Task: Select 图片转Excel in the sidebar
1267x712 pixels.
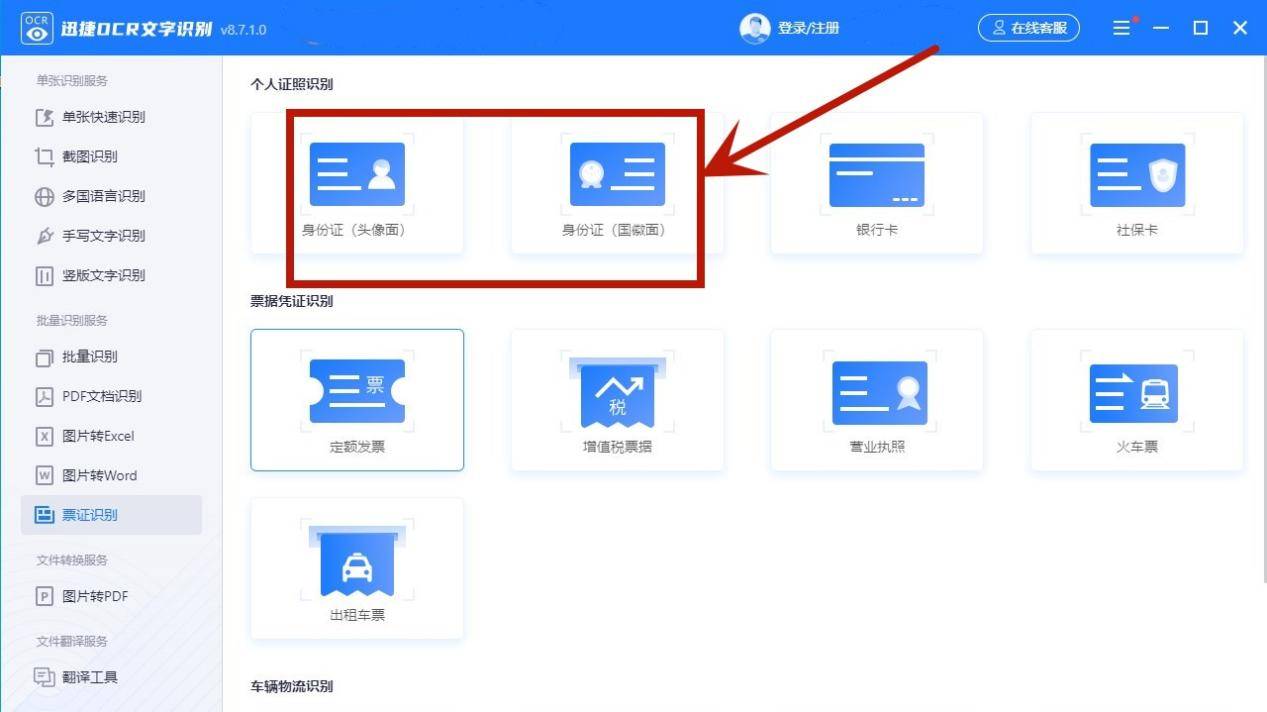Action: [98, 436]
